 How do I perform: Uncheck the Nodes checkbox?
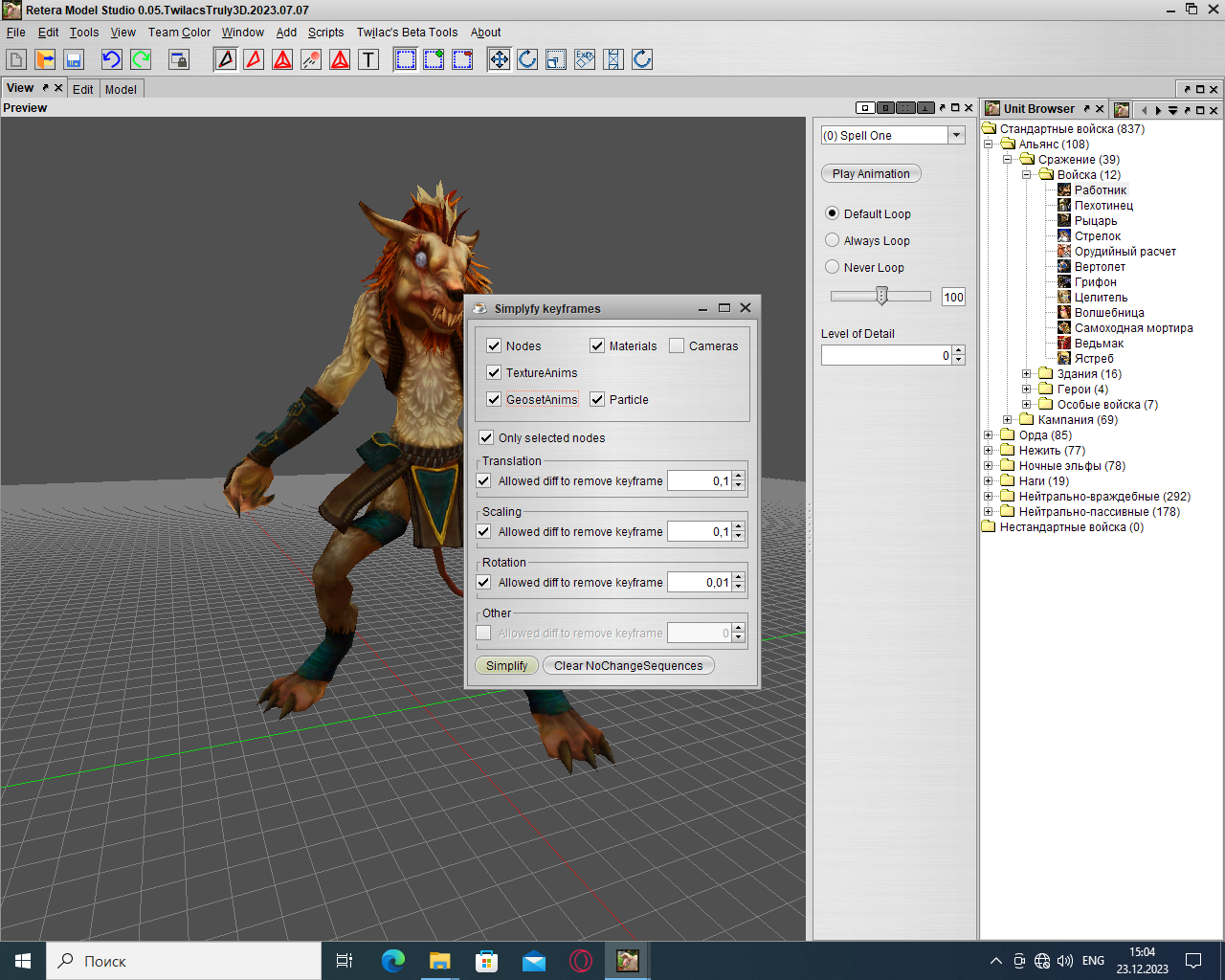click(x=494, y=345)
